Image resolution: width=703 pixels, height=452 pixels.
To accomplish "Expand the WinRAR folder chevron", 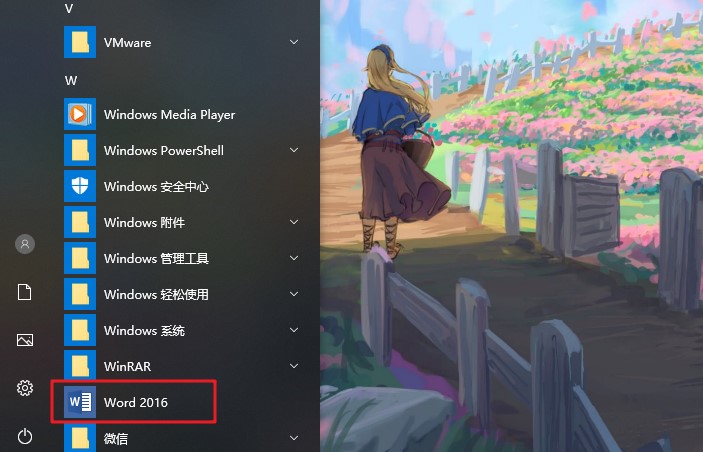I will coord(294,366).
